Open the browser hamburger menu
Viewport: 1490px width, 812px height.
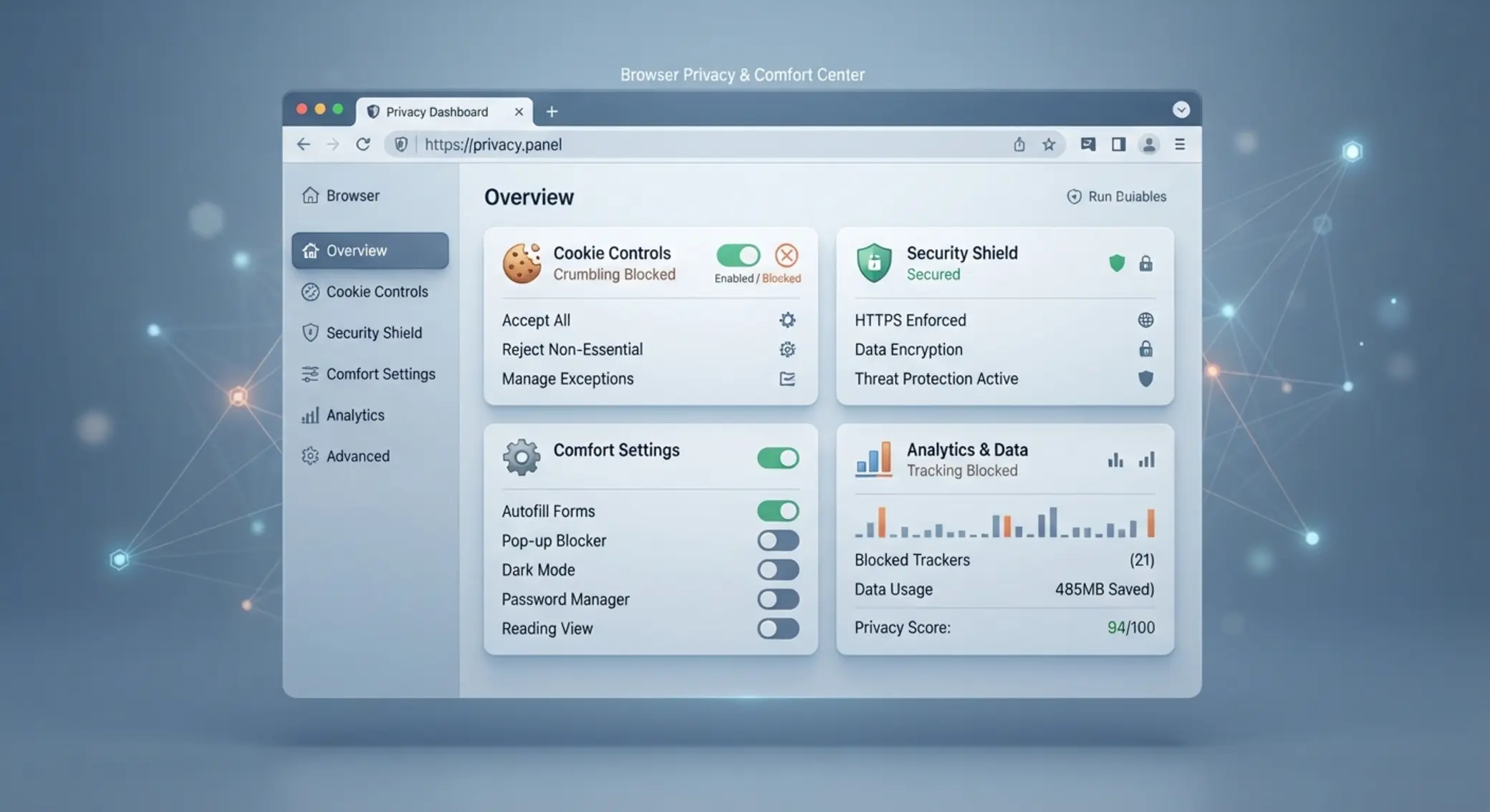(1180, 145)
